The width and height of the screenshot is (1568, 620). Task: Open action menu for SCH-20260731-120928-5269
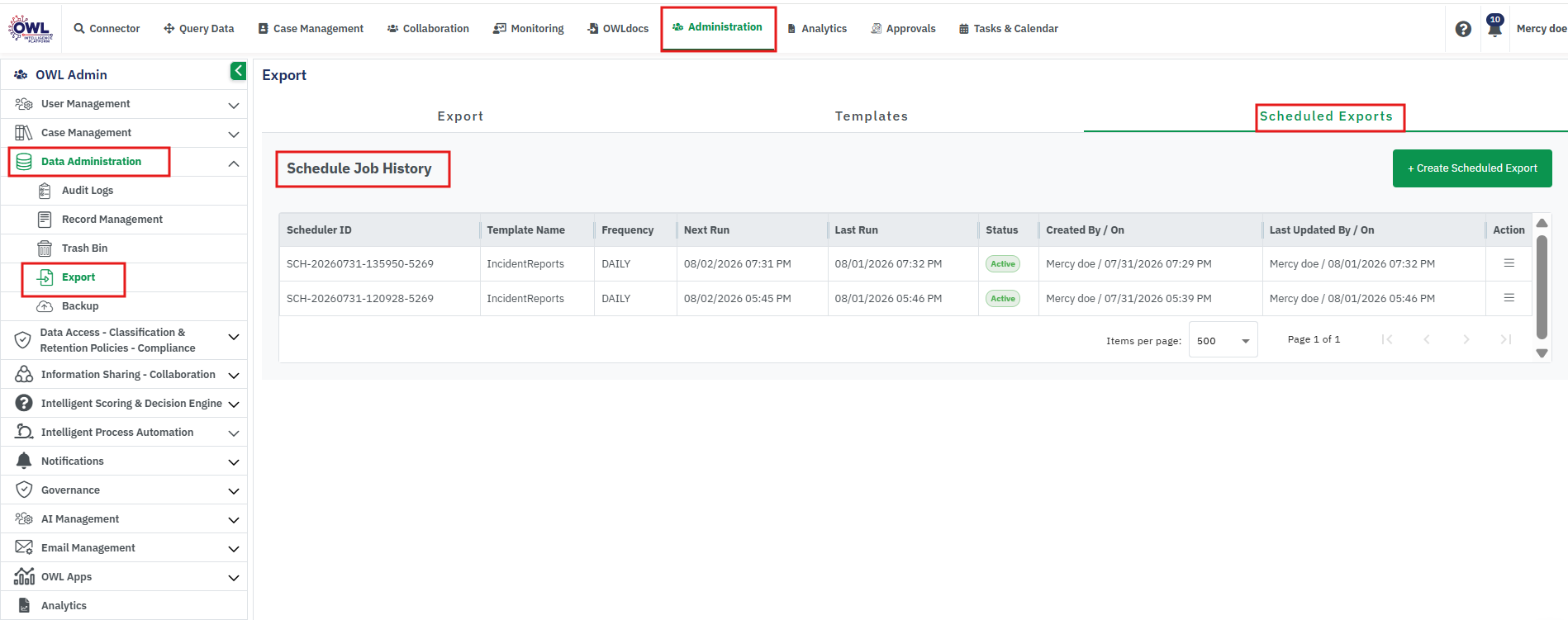click(x=1509, y=298)
